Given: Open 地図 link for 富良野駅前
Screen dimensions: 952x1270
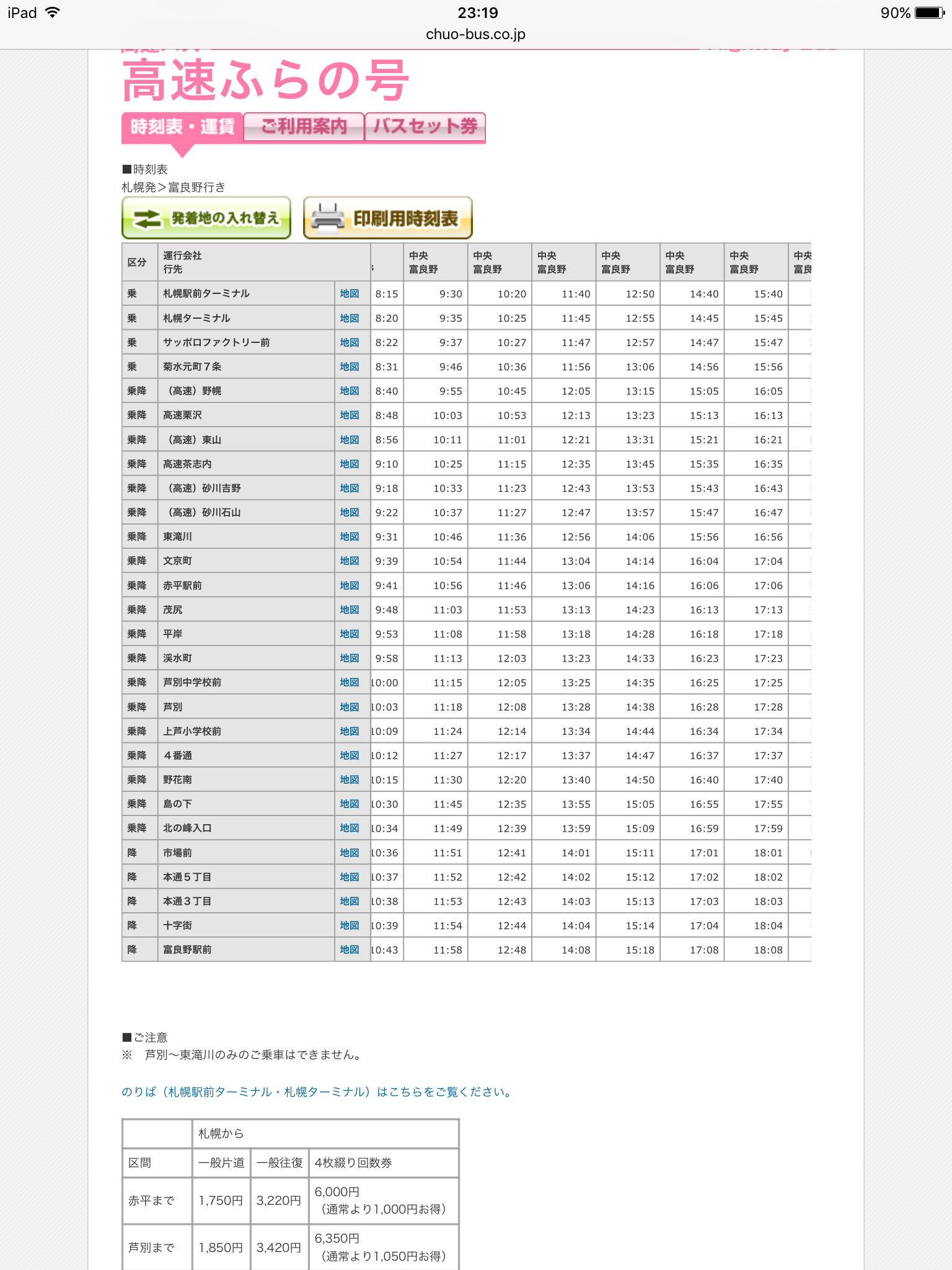Looking at the screenshot, I should point(350,949).
